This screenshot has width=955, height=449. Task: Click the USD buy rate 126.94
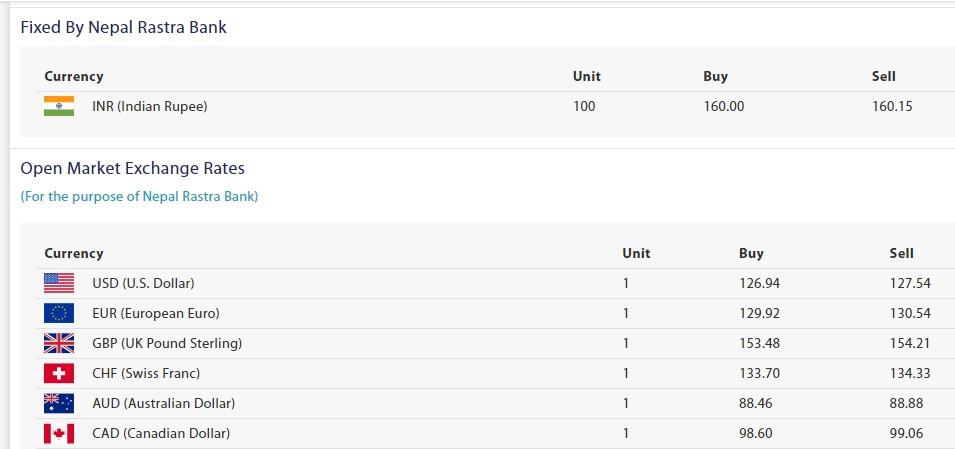759,283
